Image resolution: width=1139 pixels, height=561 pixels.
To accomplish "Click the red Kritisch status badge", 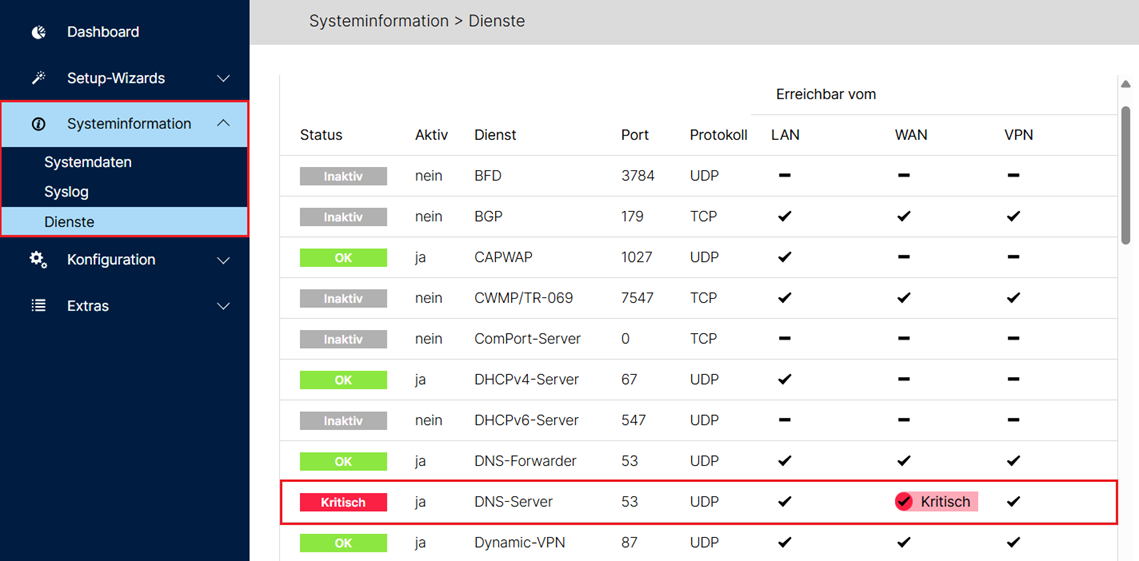I will [343, 502].
